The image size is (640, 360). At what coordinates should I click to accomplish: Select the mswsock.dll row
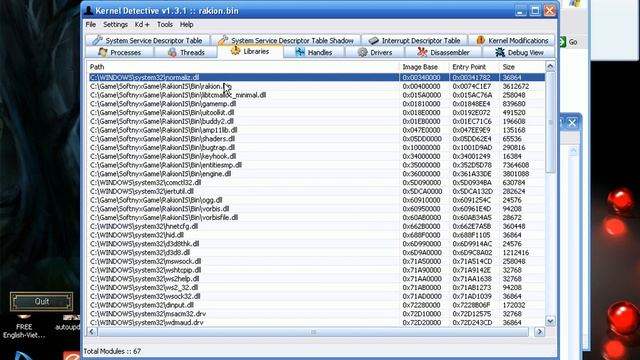pos(317,261)
